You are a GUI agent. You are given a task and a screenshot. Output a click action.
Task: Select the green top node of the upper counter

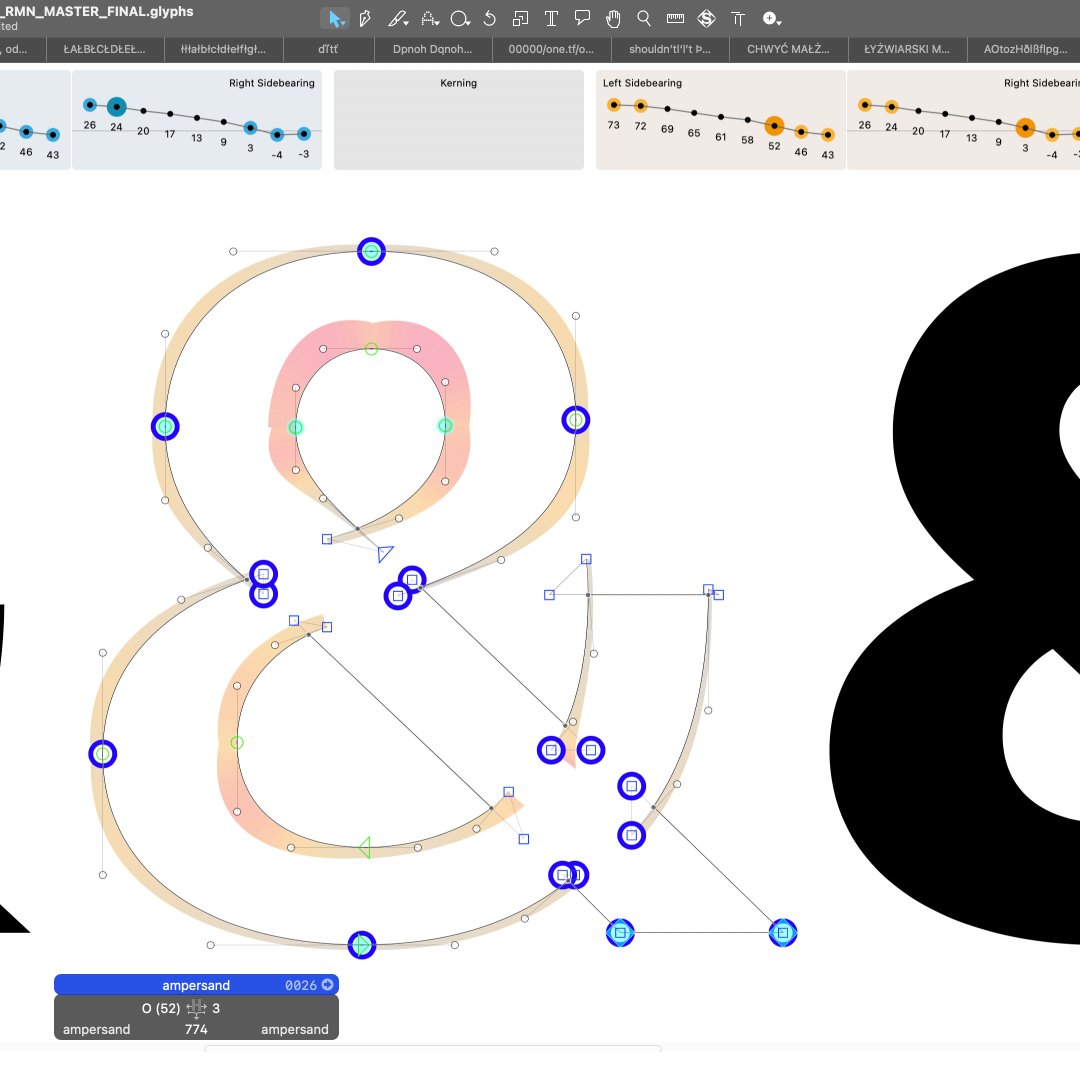(371, 349)
